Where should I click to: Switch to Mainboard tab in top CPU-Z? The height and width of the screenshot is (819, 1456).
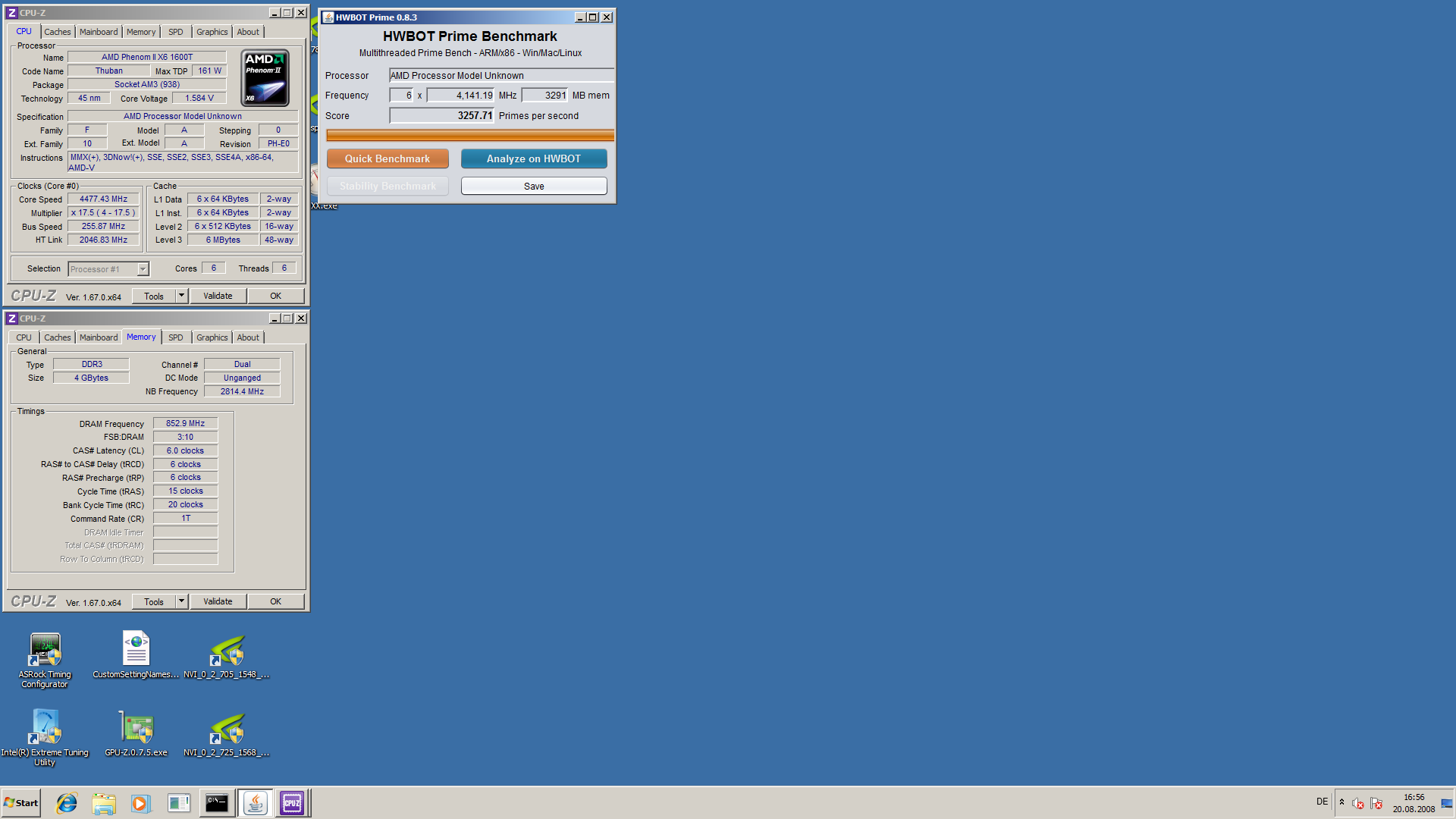(x=99, y=32)
